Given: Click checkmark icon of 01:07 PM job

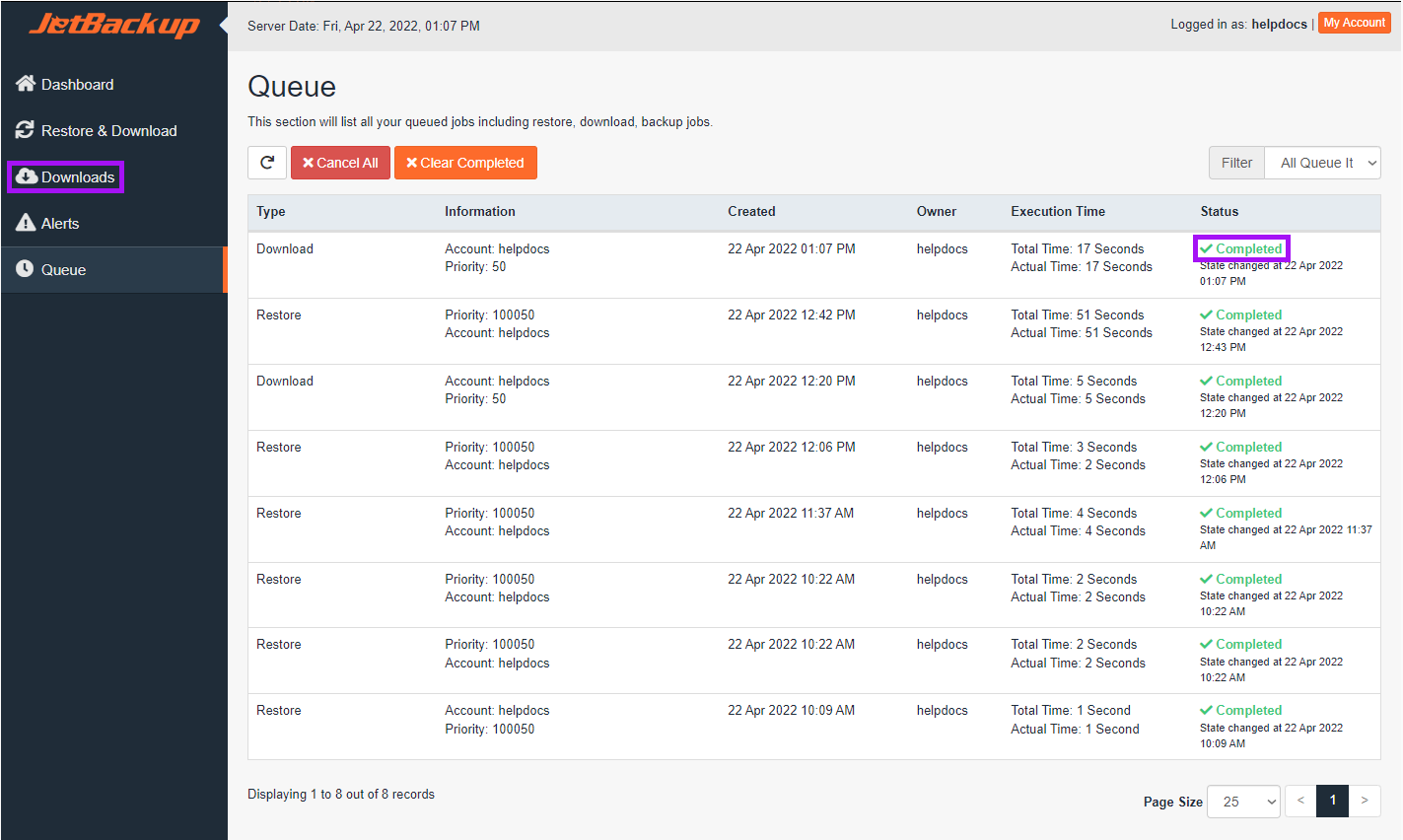Looking at the screenshot, I should [1206, 248].
